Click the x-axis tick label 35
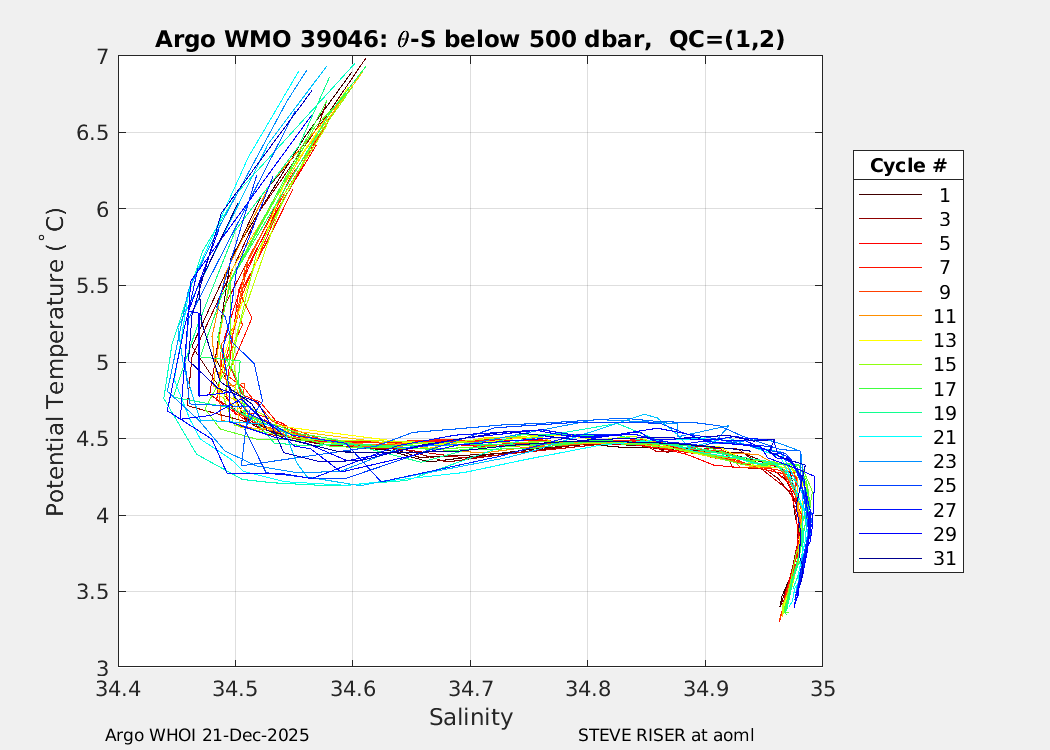The width and height of the screenshot is (1050, 750). (822, 689)
